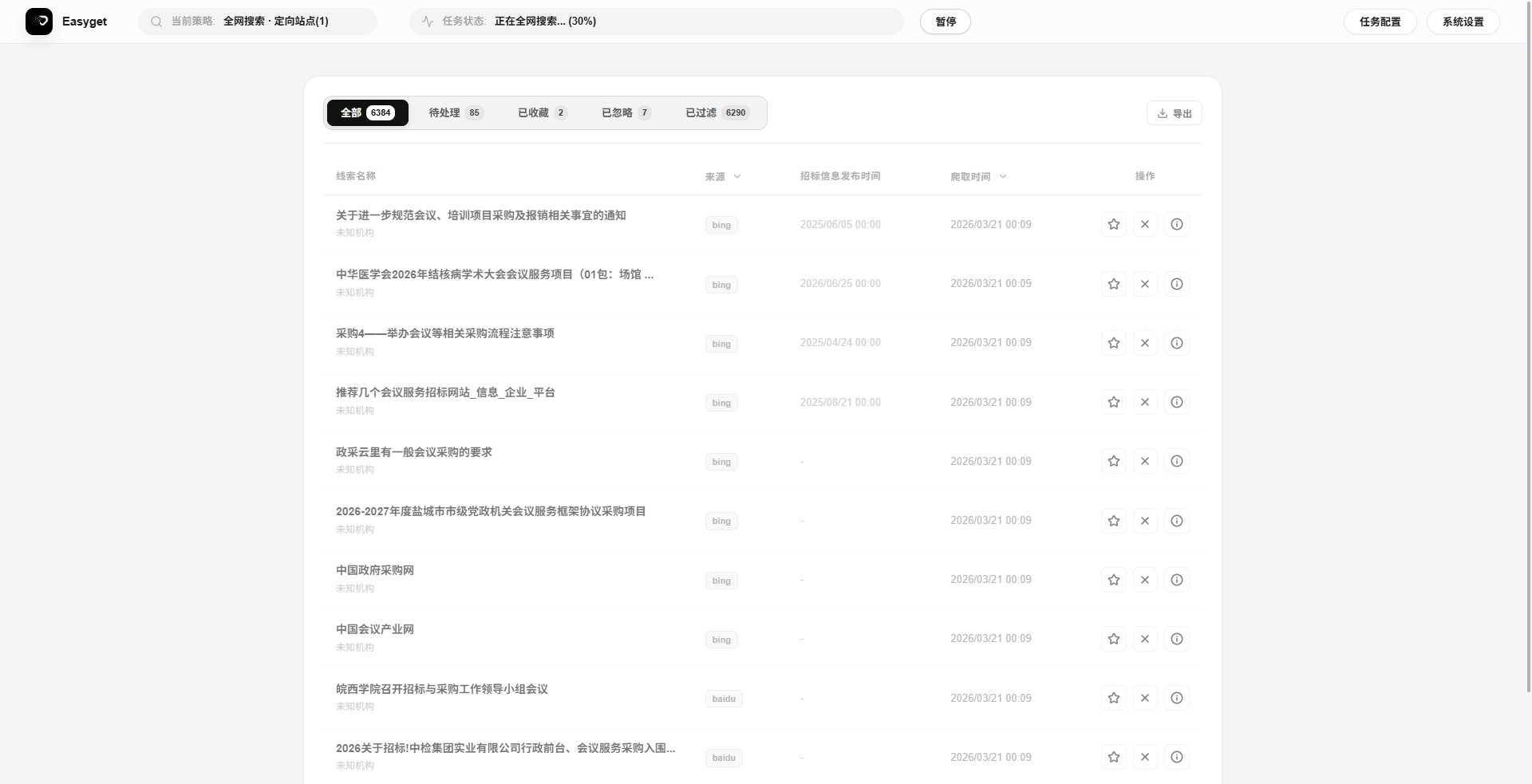Open 任务配置 settings
The width and height of the screenshot is (1532, 784).
1380,22
